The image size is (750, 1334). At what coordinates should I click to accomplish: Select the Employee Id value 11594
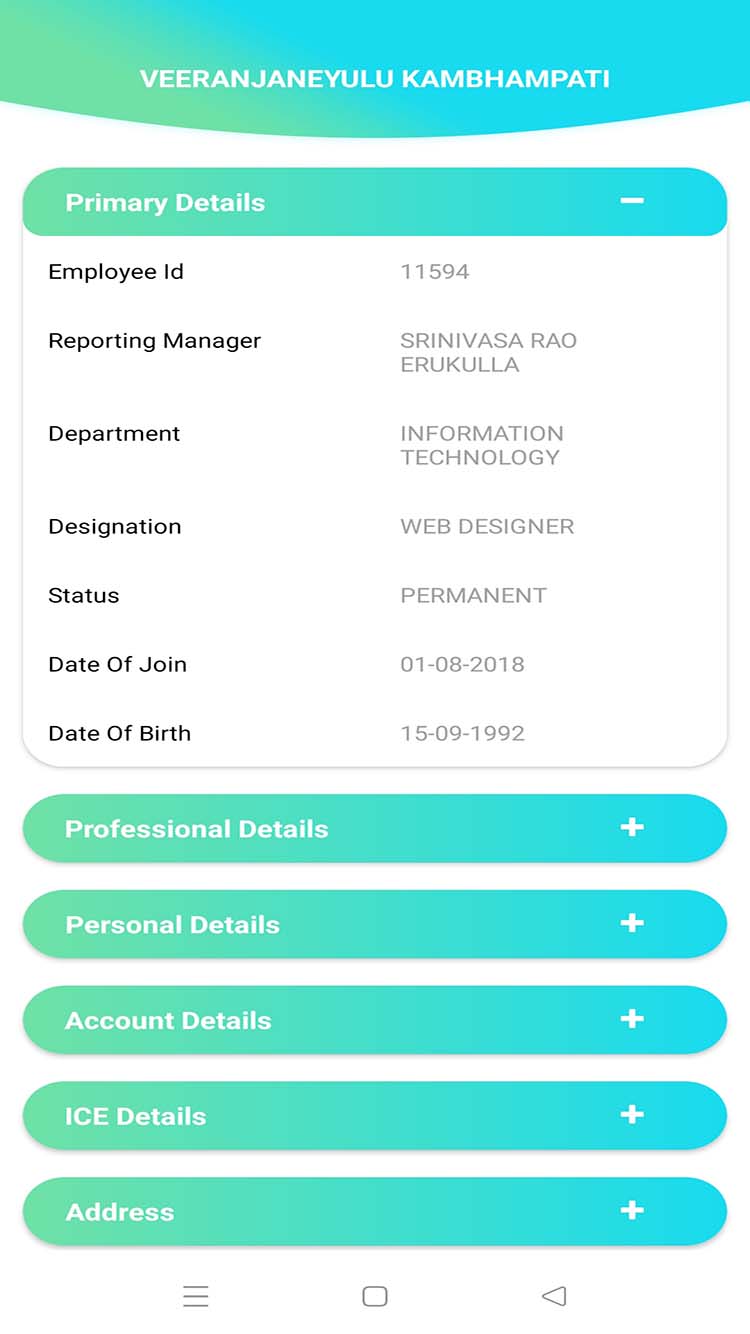coord(435,272)
